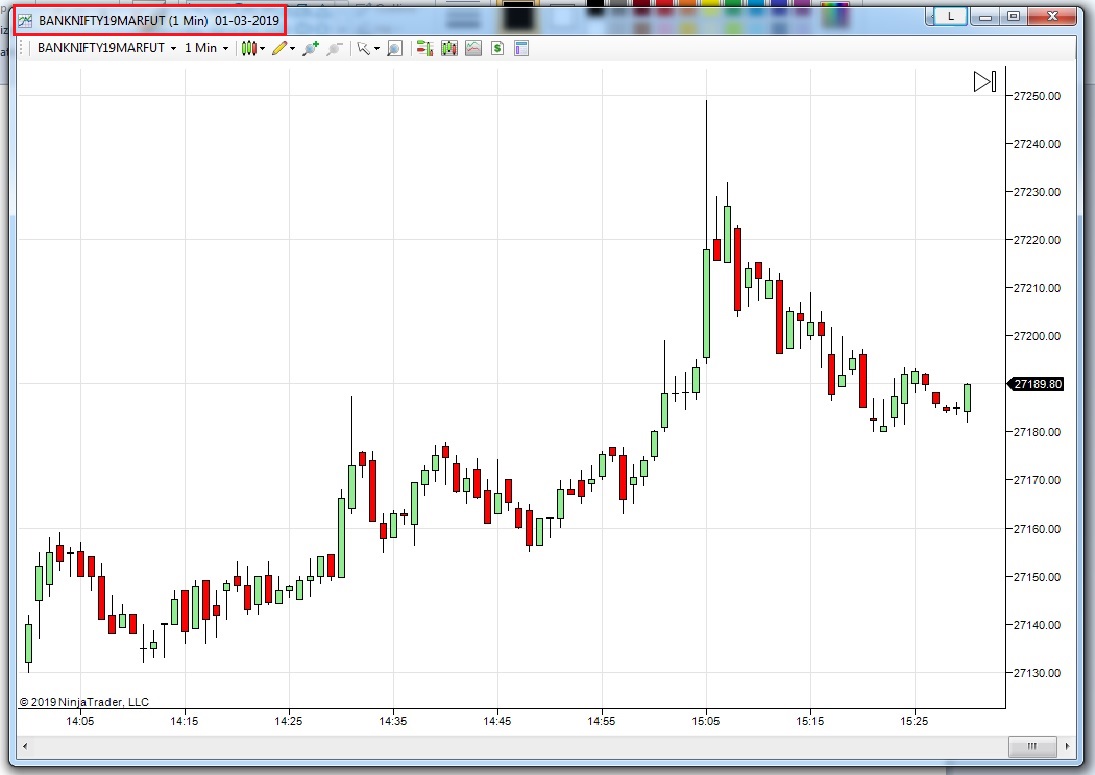Open the Indicators line chart icon
This screenshot has width=1095, height=775.
click(x=473, y=48)
